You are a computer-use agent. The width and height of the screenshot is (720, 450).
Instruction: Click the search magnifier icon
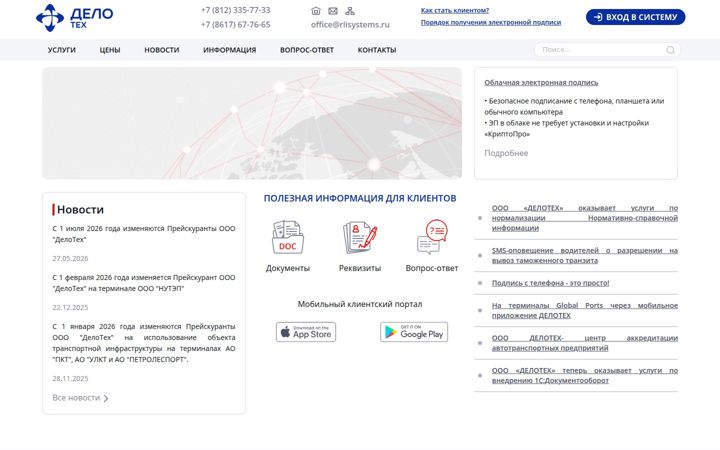pyautogui.click(x=670, y=50)
